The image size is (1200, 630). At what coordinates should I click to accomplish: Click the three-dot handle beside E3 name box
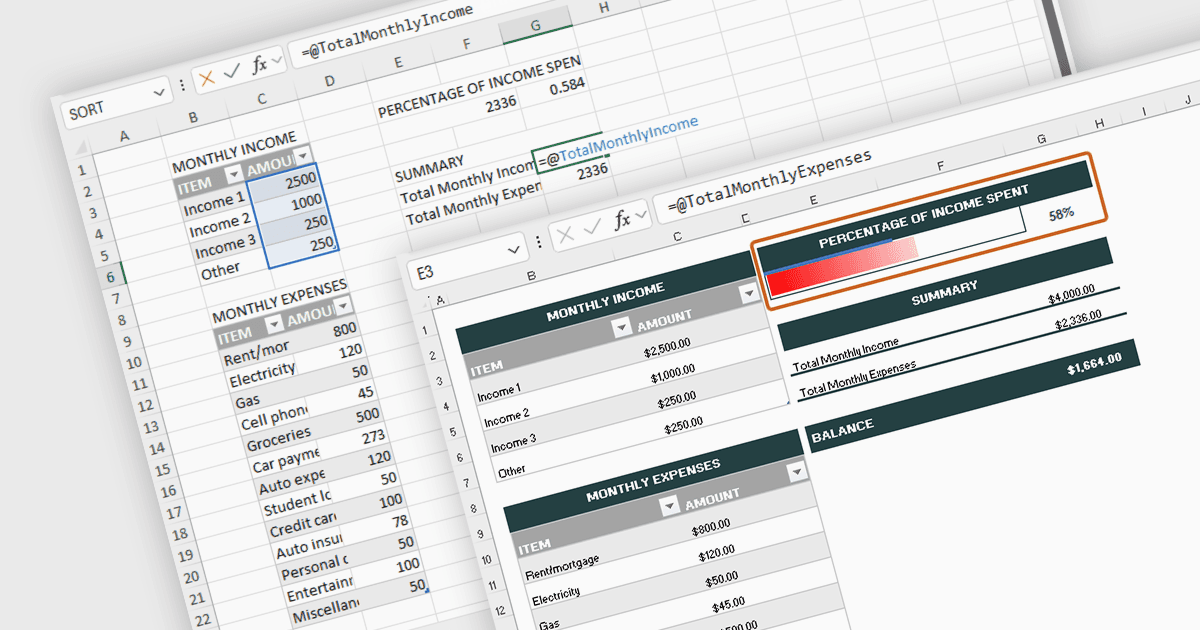540,242
